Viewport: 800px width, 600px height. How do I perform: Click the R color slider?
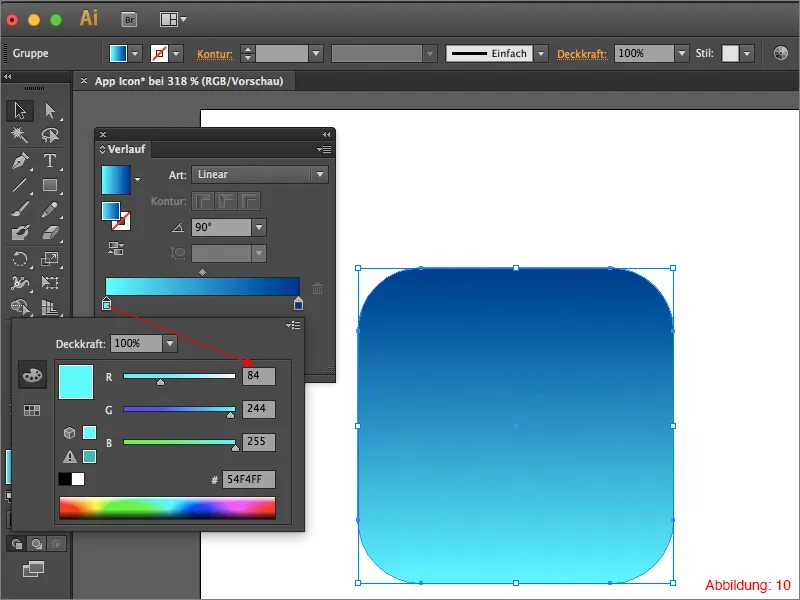pos(179,377)
